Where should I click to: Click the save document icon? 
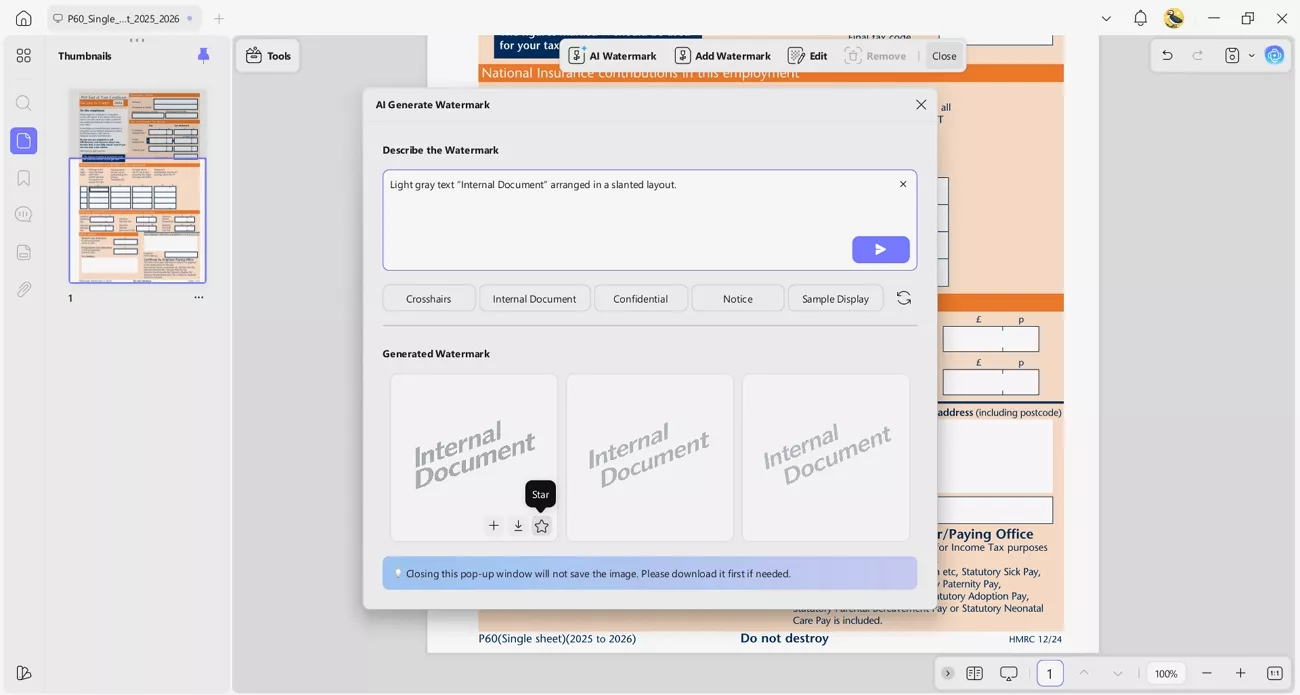coord(1233,56)
